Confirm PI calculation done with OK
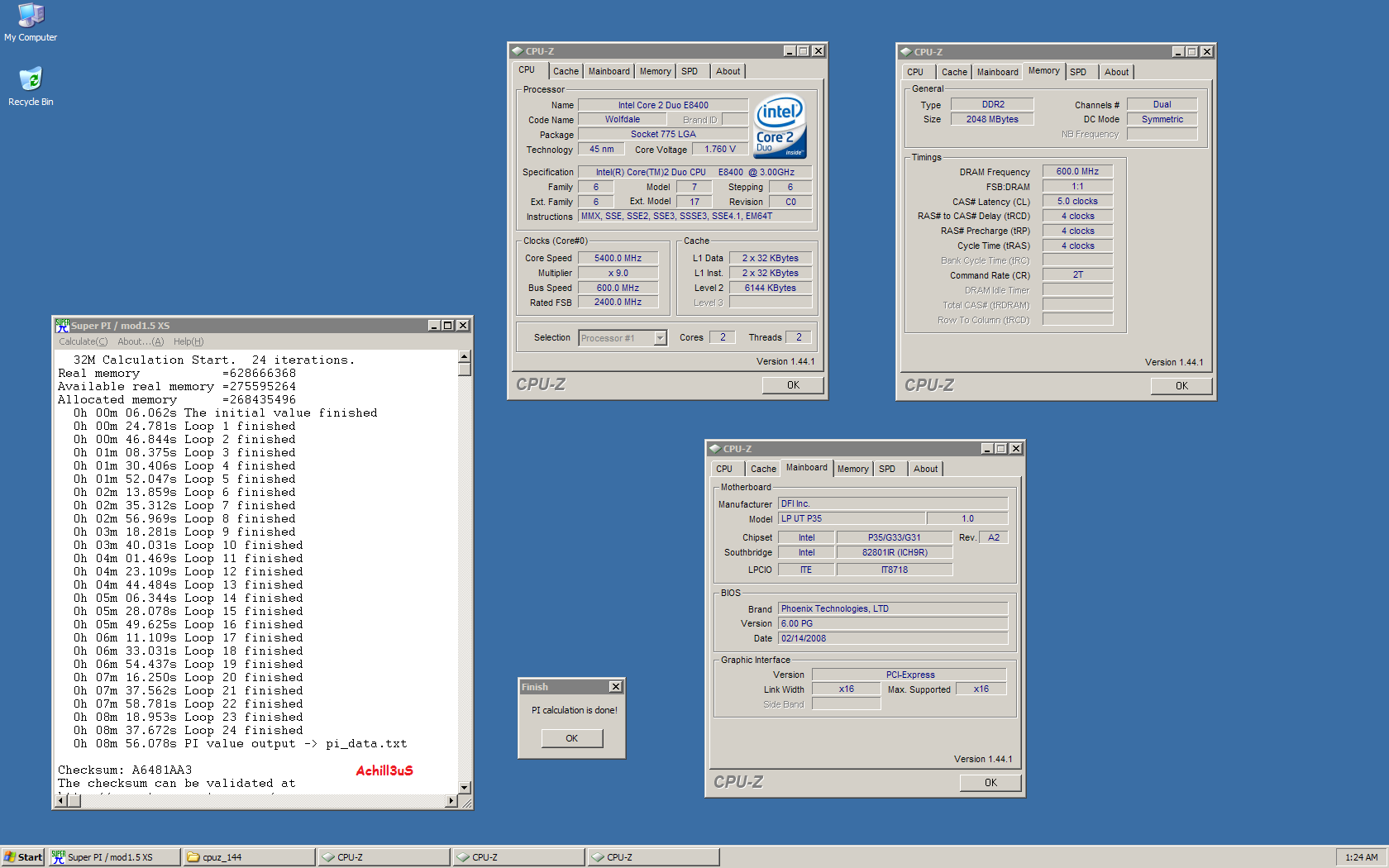The height and width of the screenshot is (868, 1389). tap(572, 738)
